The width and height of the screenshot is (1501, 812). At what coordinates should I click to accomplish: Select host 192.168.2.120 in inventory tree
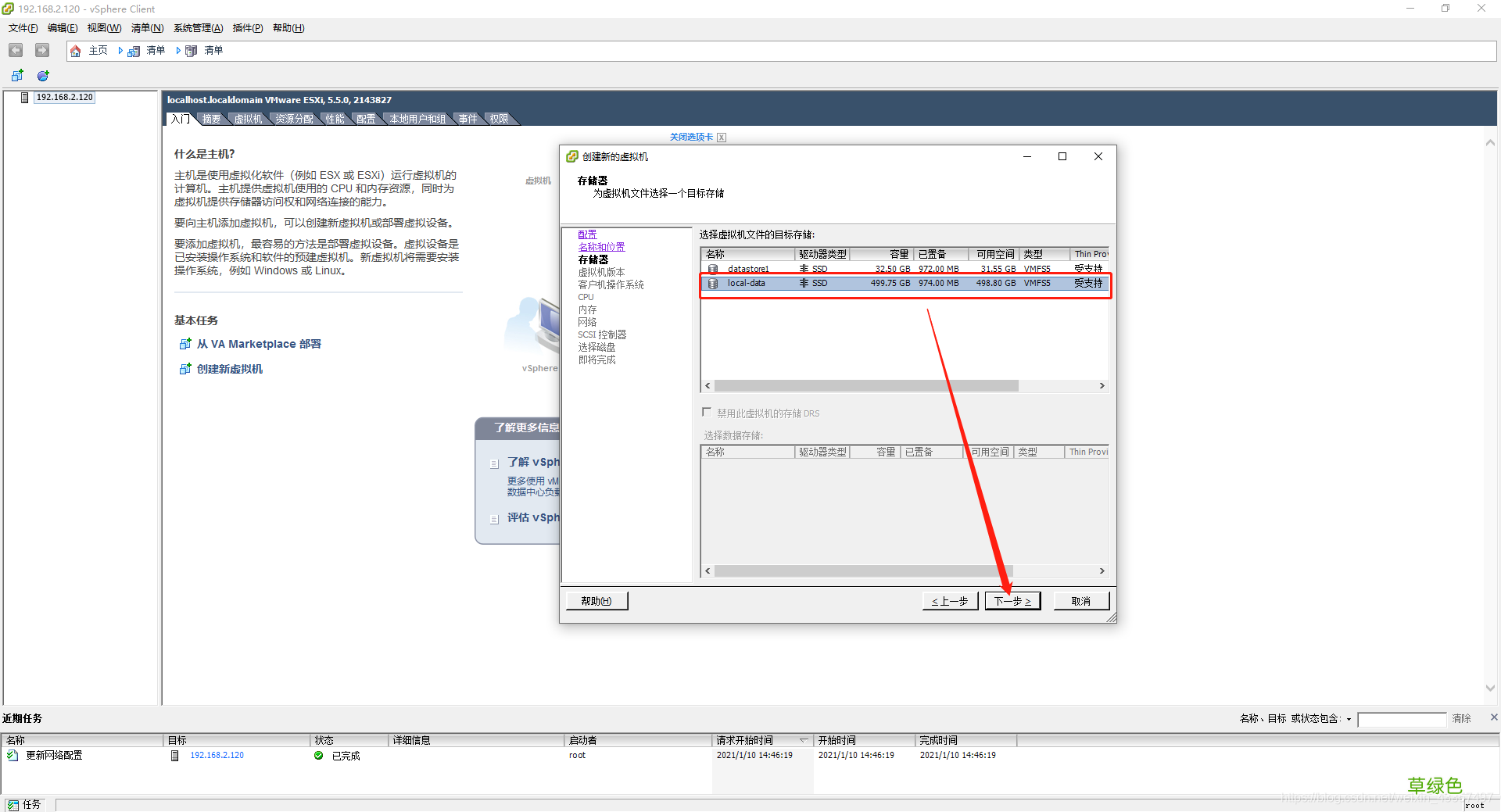64,98
